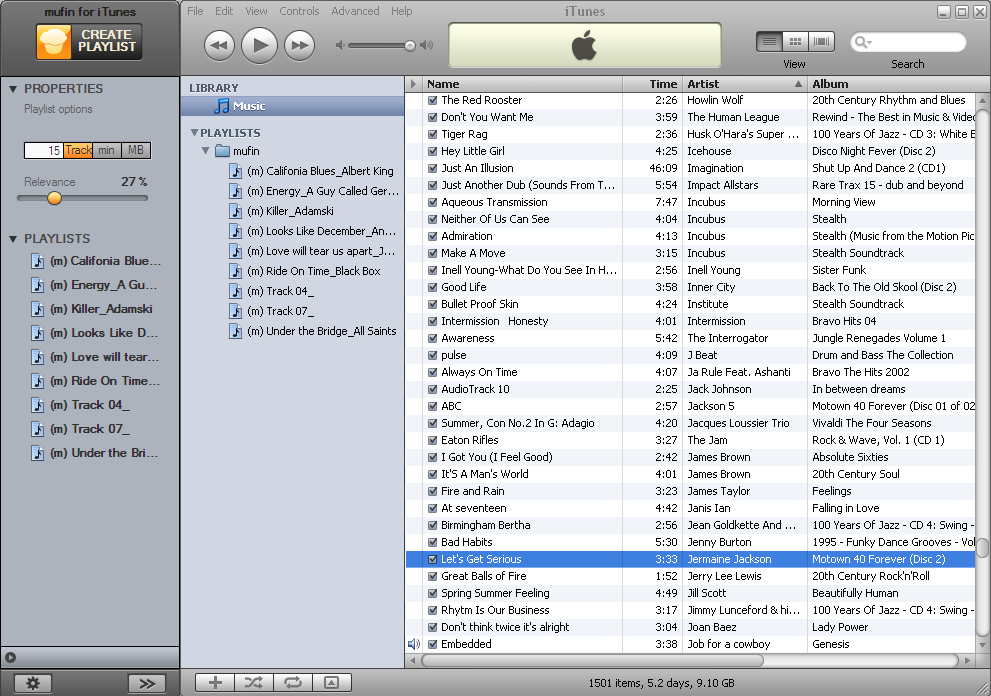
Task: Select mufin panel playlist (m) Energy_A Gu…
Action: click(x=94, y=285)
